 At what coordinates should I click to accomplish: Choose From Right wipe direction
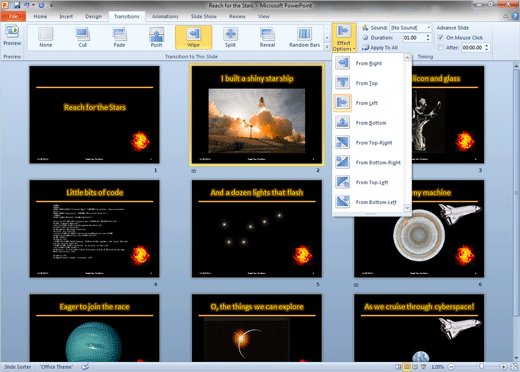(368, 63)
